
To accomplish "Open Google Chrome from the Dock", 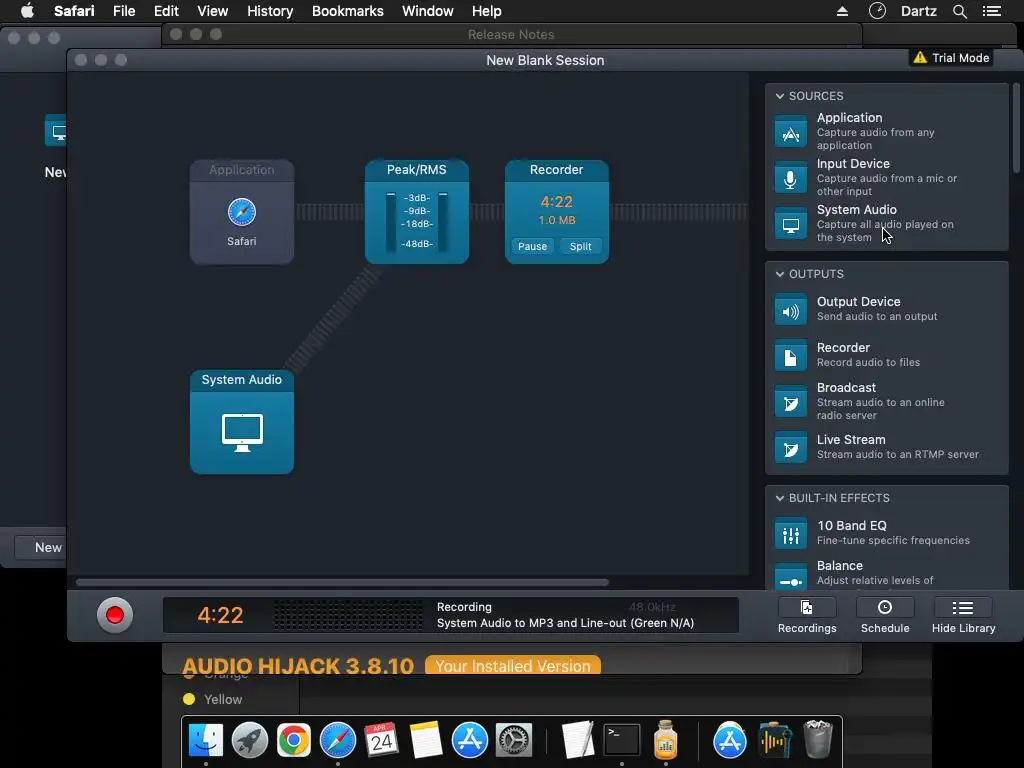I will (293, 740).
